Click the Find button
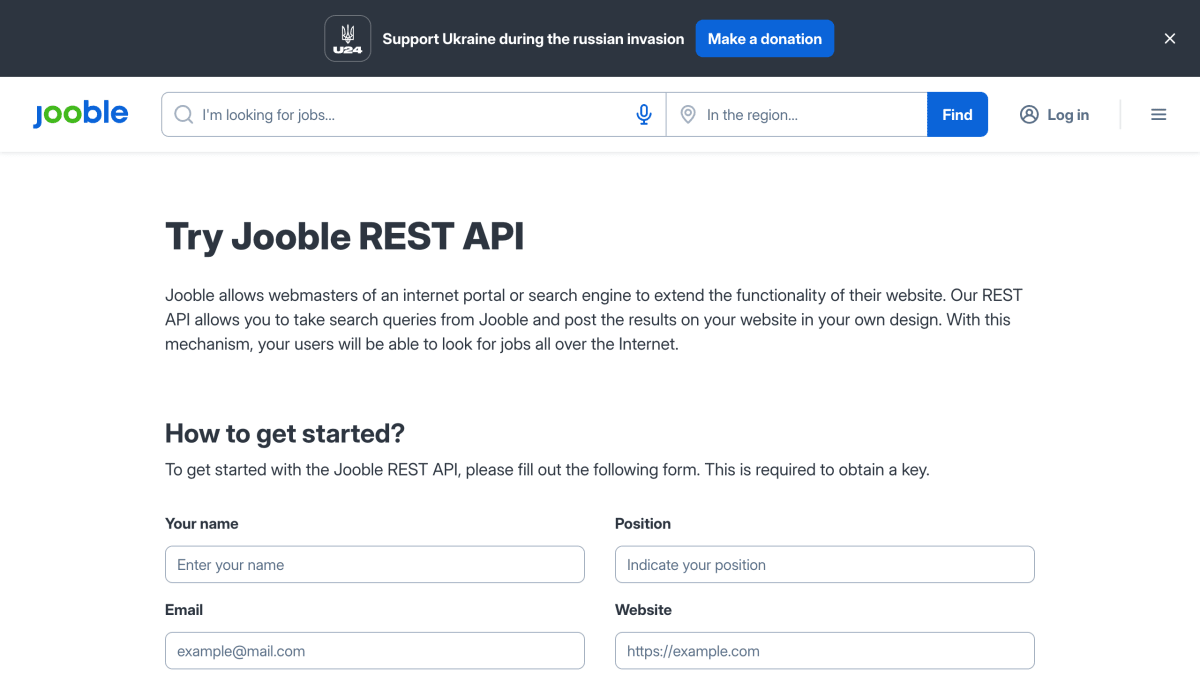 pyautogui.click(x=957, y=115)
